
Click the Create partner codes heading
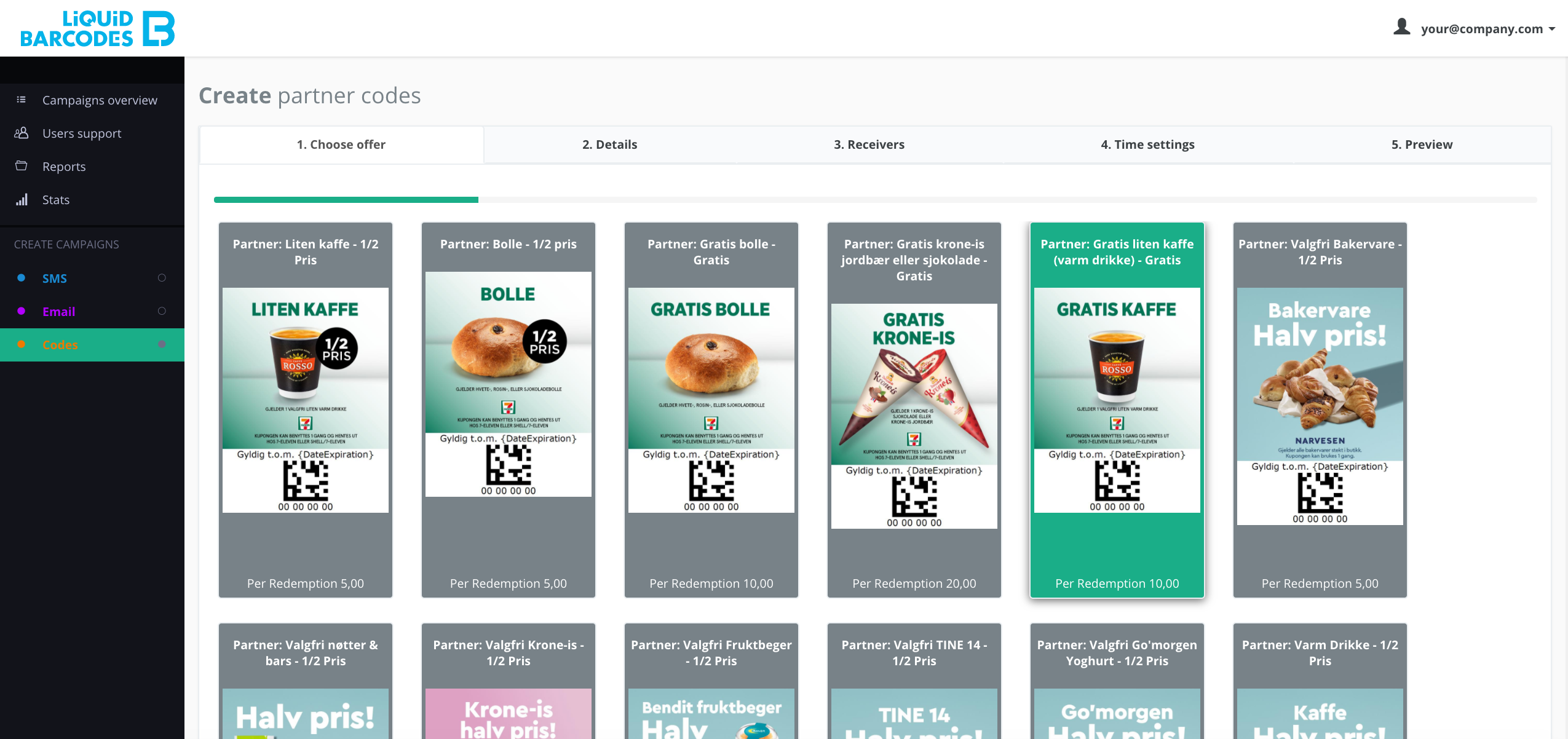pyautogui.click(x=310, y=96)
